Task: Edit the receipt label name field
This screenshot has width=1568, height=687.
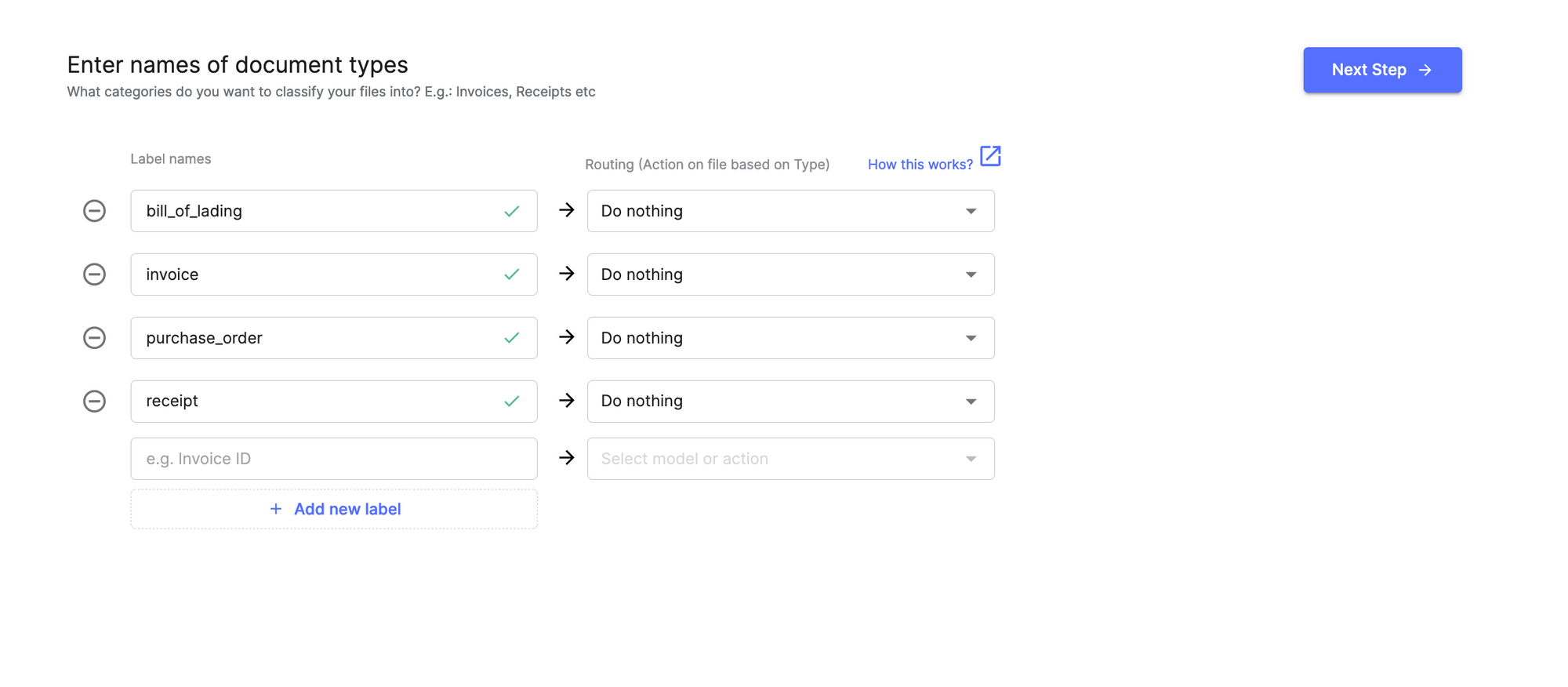Action: pyautogui.click(x=314, y=402)
